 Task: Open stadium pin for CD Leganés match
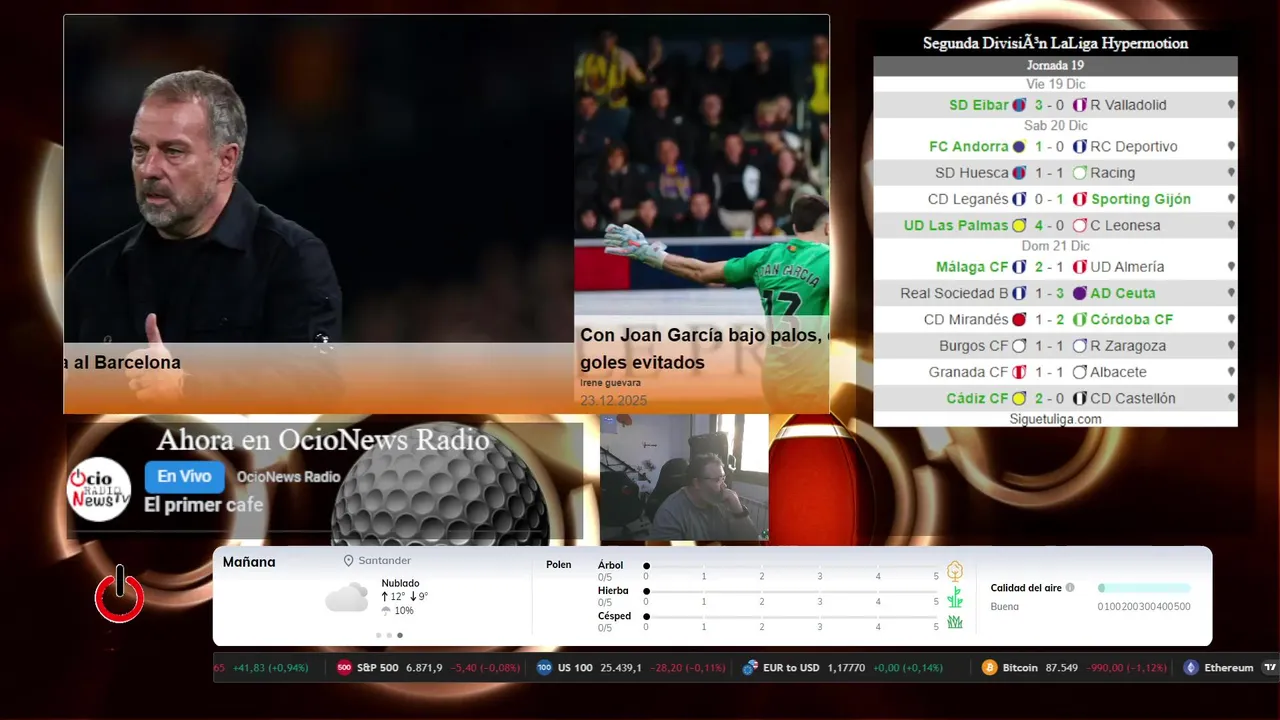(x=1231, y=199)
